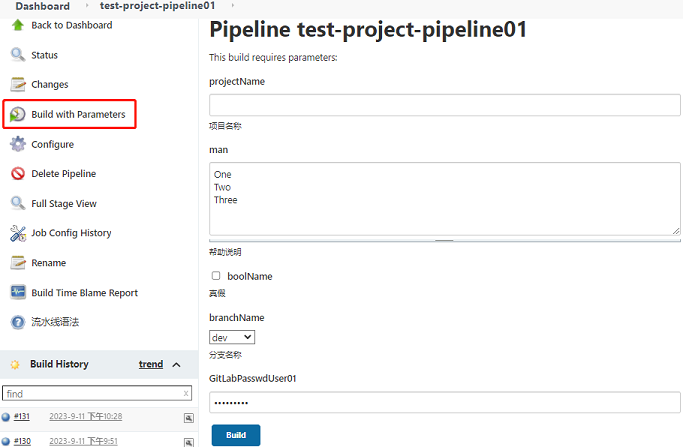Screen dimensions: 683x447
Task: Enable the boolName checkbox
Action: point(216,276)
